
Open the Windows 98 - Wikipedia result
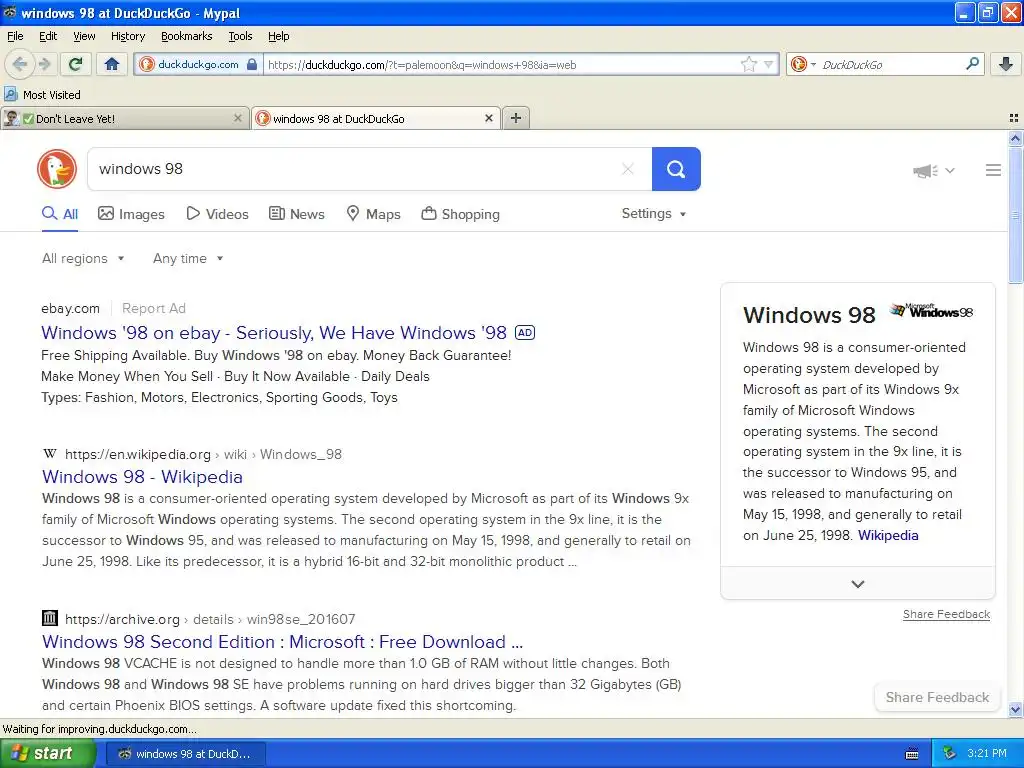pos(142,477)
